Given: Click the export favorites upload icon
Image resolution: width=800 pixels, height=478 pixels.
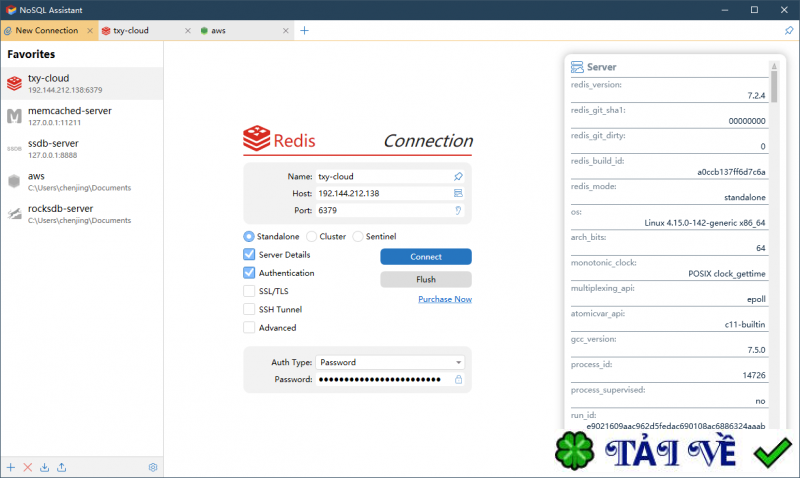Looking at the screenshot, I should pyautogui.click(x=61, y=467).
